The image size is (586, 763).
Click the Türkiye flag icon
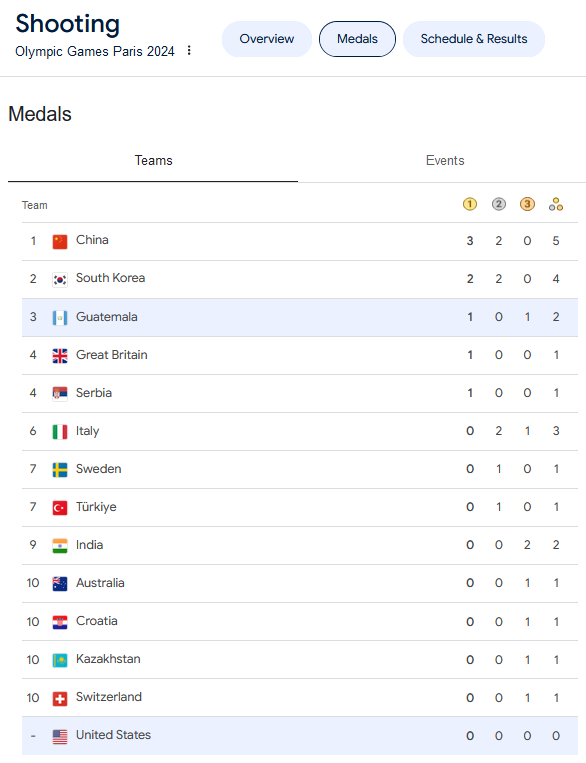pyautogui.click(x=60, y=509)
